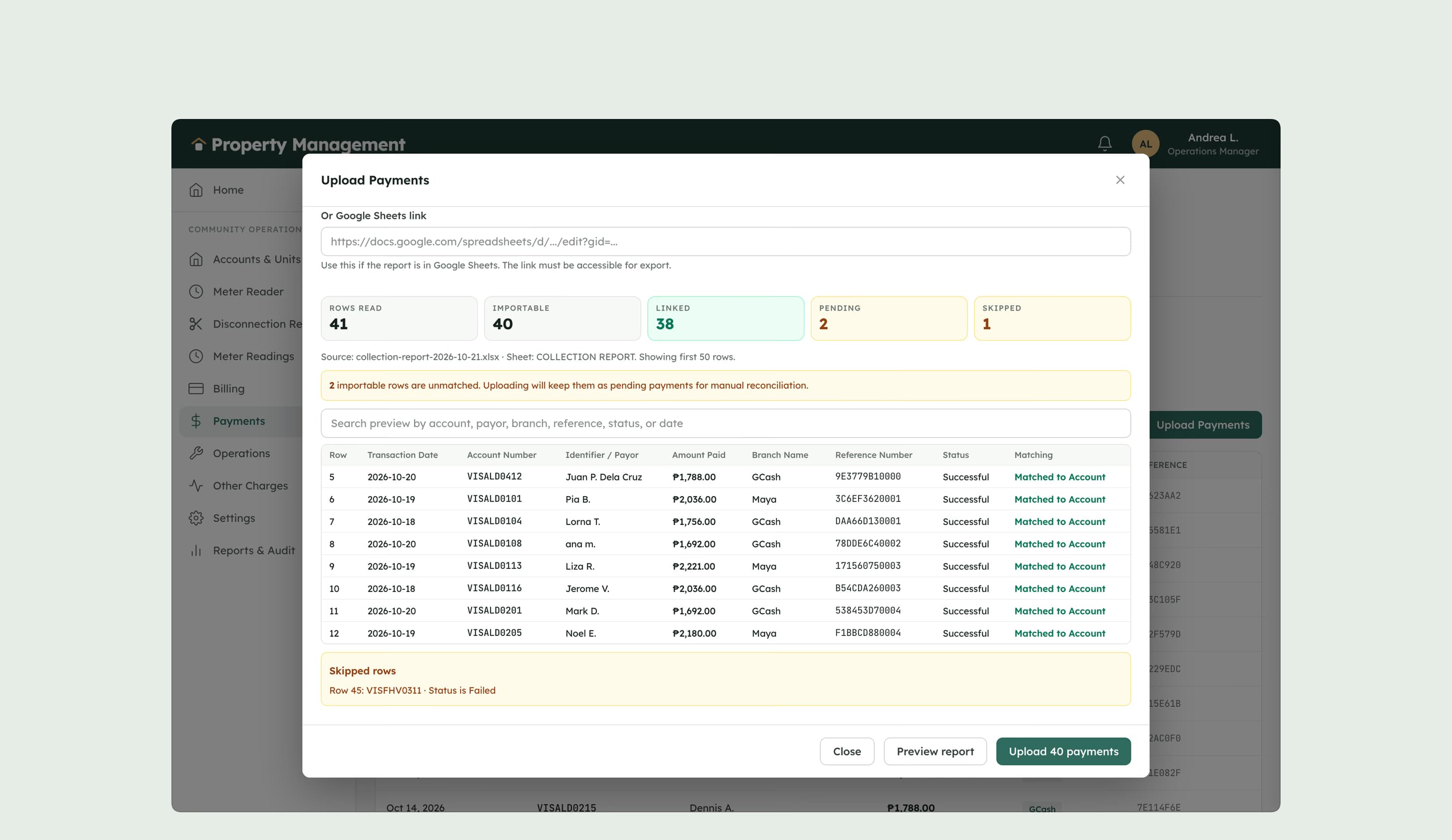This screenshot has width=1452, height=840.
Task: Go to Meter Reader page
Action: tap(248, 291)
